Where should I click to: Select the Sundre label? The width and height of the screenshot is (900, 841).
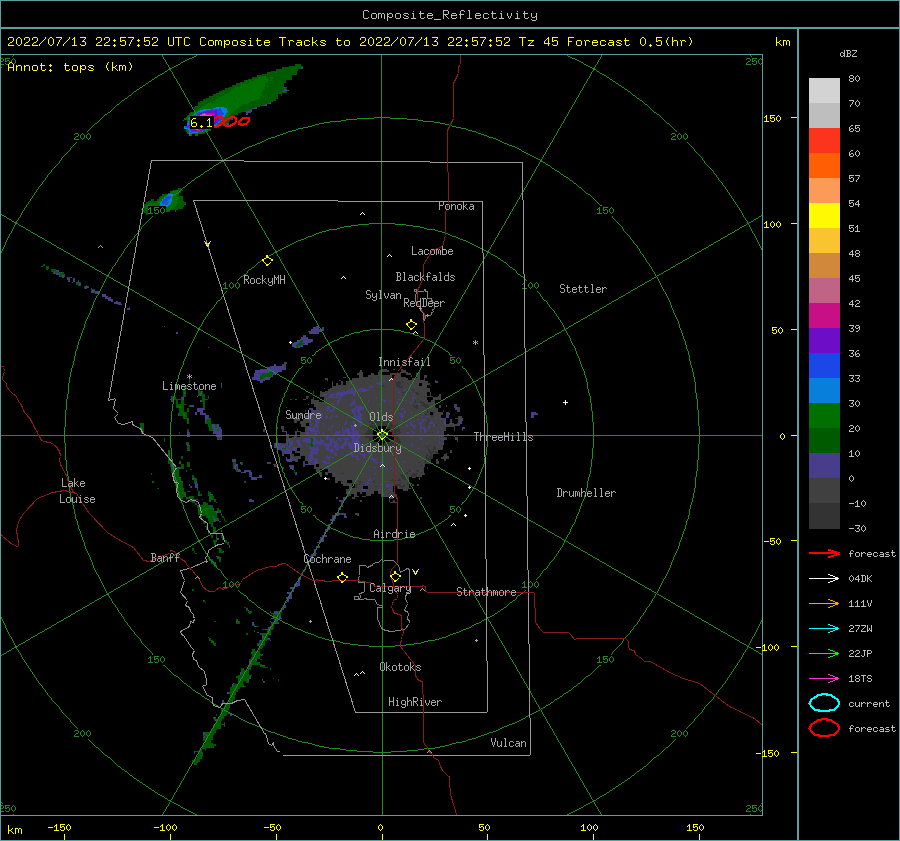[x=303, y=414]
